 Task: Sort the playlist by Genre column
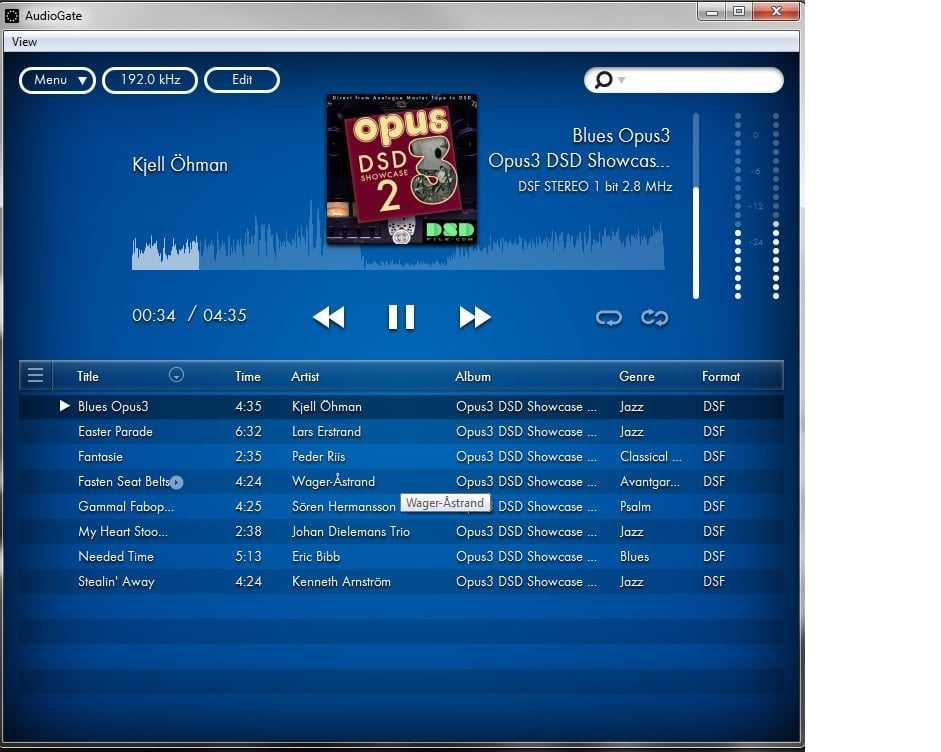click(x=637, y=376)
